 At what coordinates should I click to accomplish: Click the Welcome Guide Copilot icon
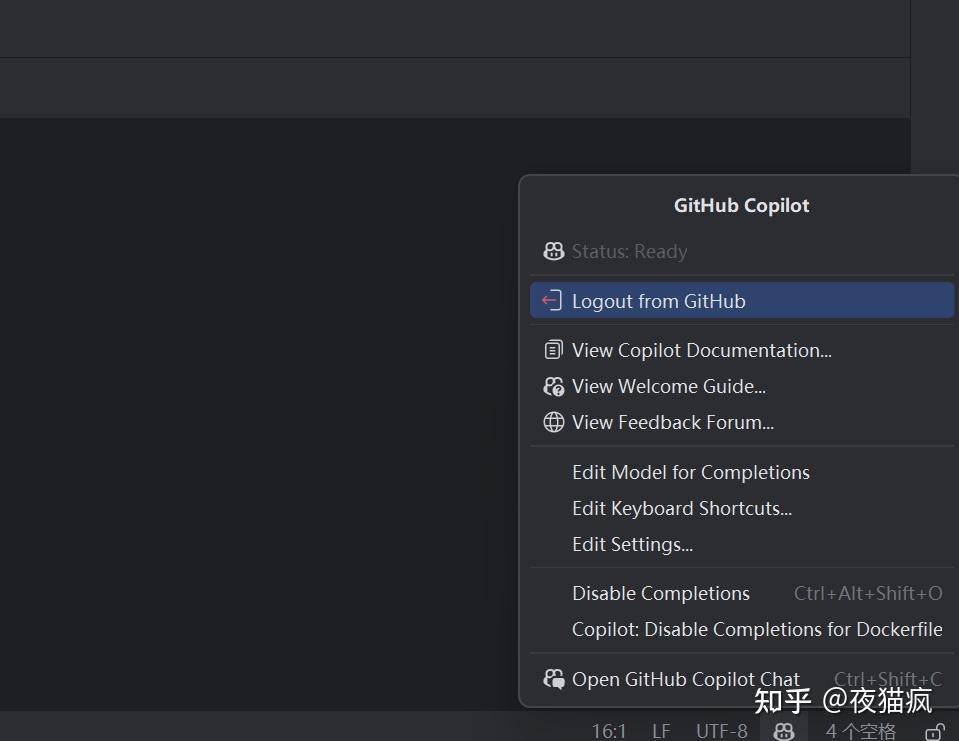pyautogui.click(x=554, y=386)
